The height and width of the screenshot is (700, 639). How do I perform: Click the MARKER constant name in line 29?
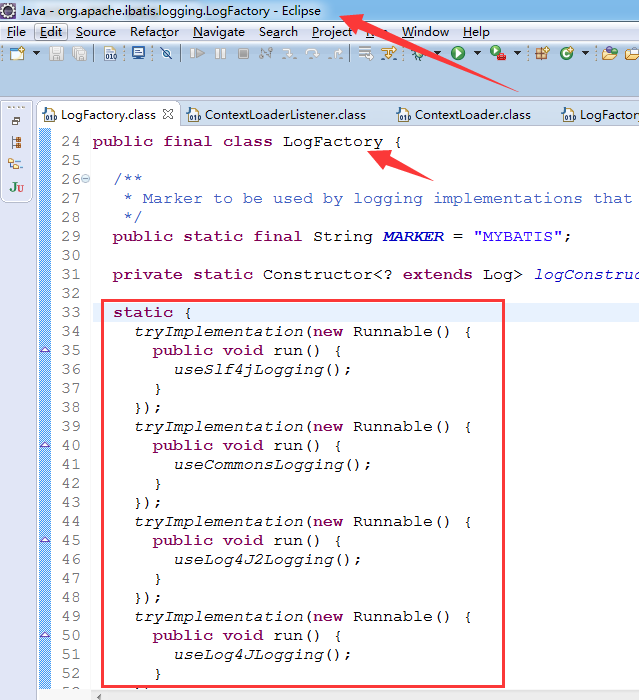point(413,236)
